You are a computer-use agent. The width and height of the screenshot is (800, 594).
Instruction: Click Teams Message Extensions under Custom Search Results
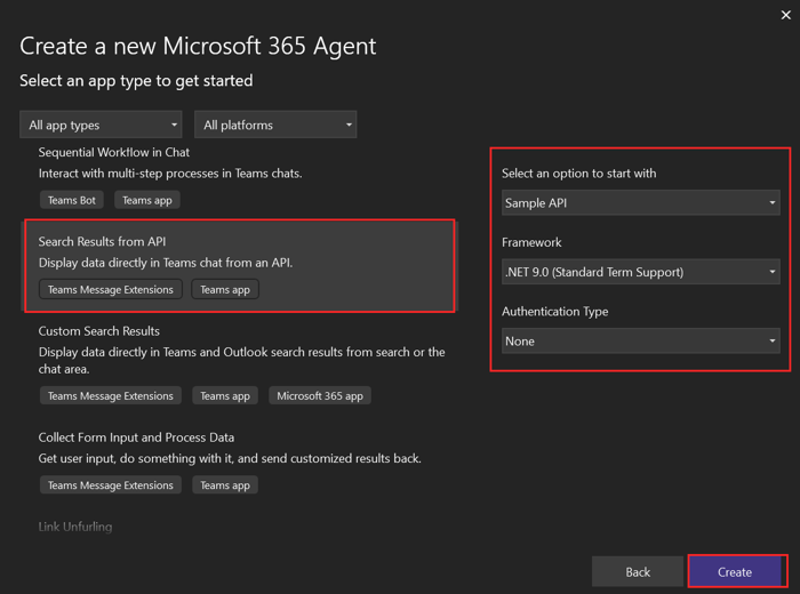click(110, 395)
